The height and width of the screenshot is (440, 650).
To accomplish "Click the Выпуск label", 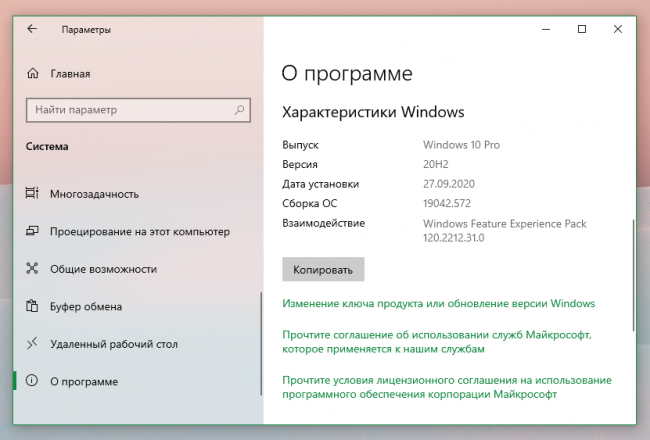I will pyautogui.click(x=301, y=145).
